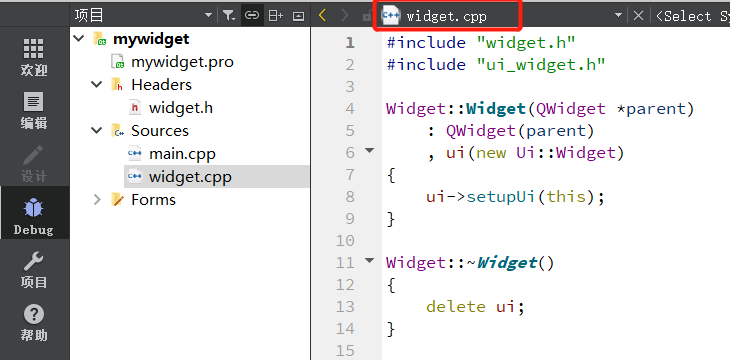Image resolution: width=730 pixels, height=360 pixels.
Task: Open the widget.cpp open-documents dropdown
Action: click(618, 15)
